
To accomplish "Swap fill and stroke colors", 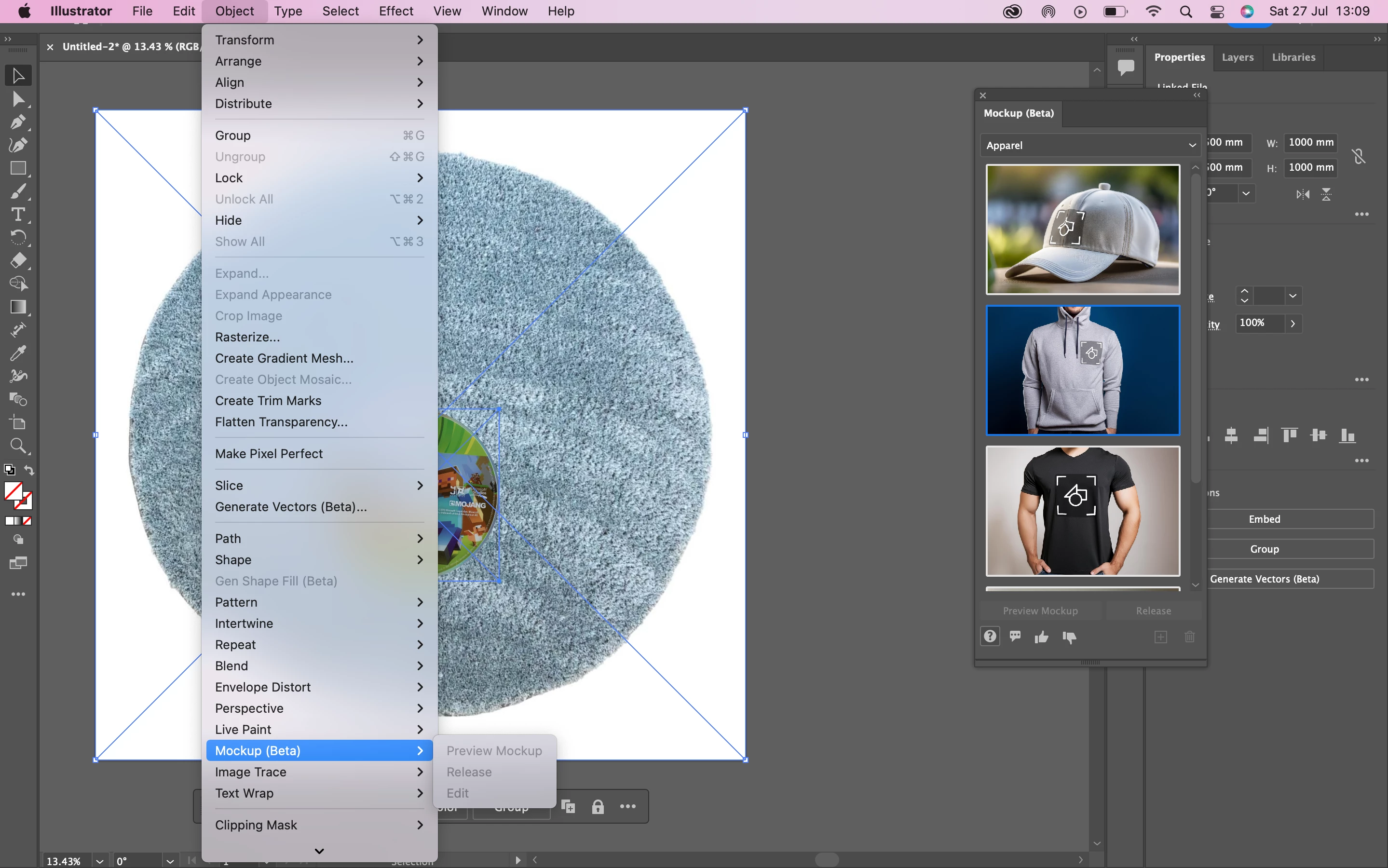I will click(29, 470).
